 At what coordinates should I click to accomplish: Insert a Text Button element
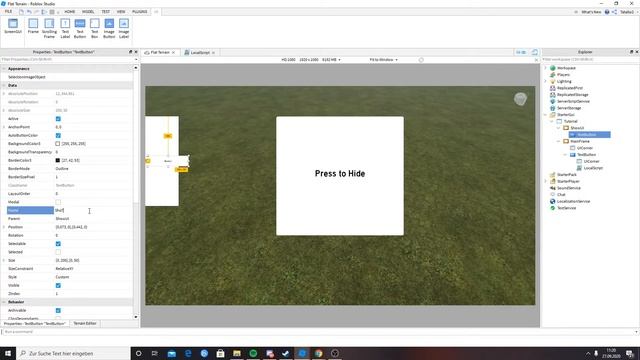coord(80,29)
